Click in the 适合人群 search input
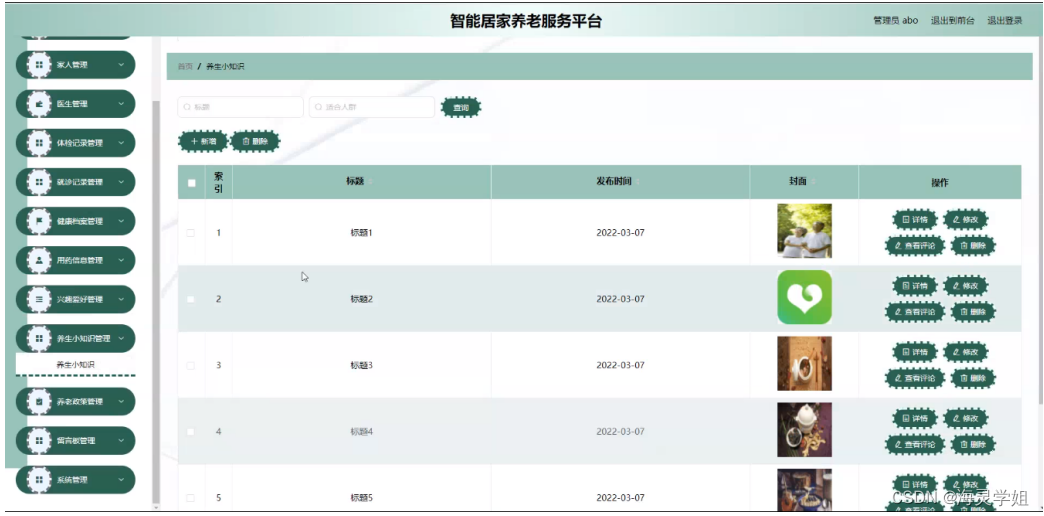The height and width of the screenshot is (516, 1044). point(372,107)
